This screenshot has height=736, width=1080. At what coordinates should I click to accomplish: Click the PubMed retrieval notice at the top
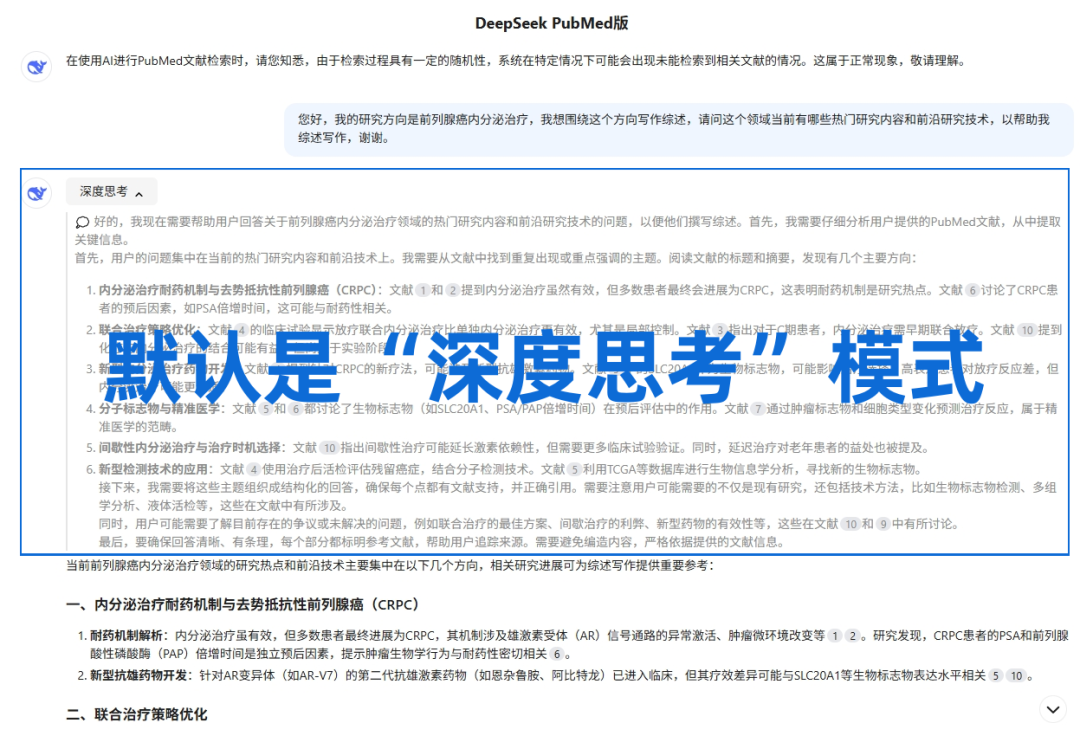(517, 61)
